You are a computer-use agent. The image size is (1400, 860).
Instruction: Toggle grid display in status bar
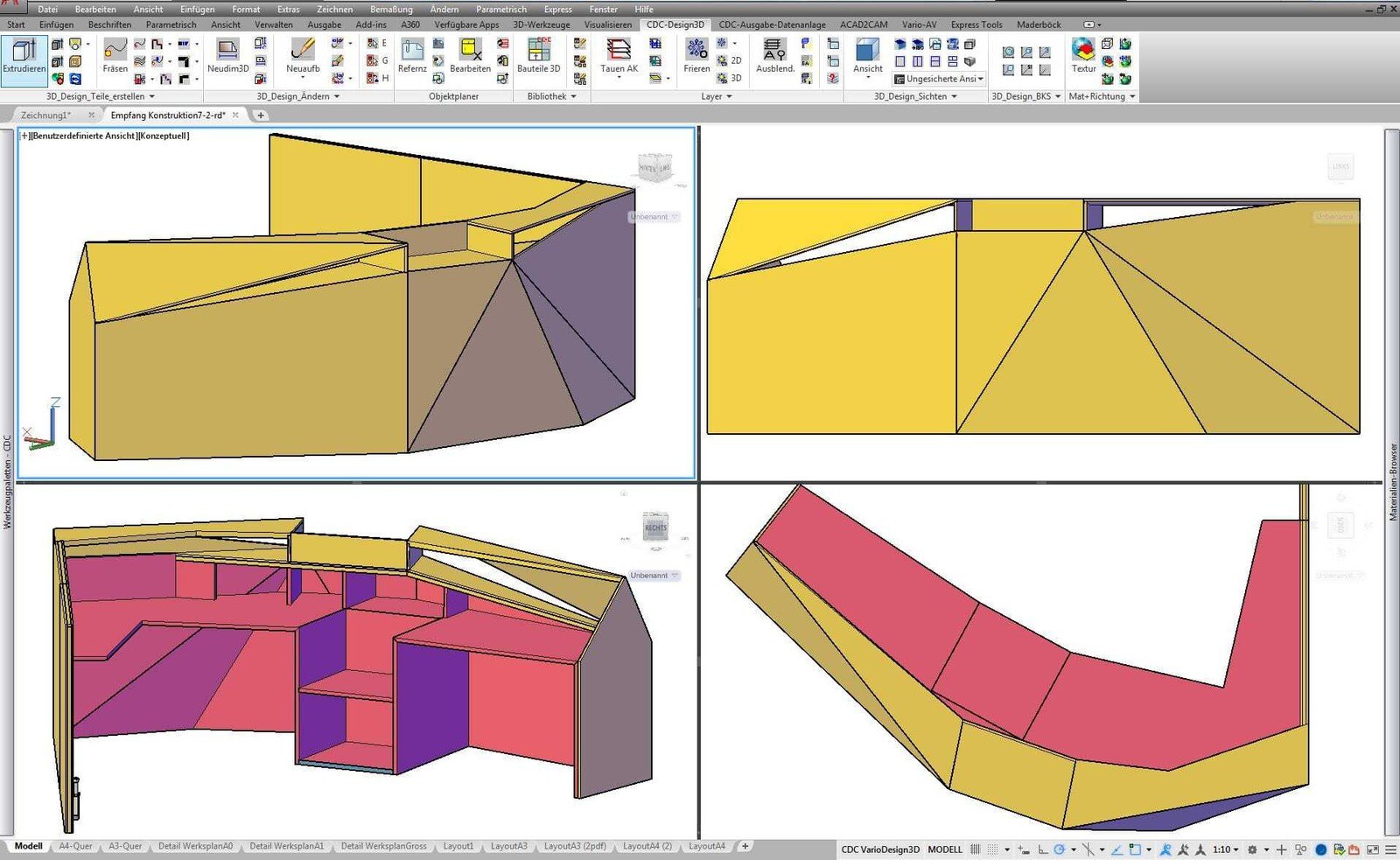tap(975, 850)
